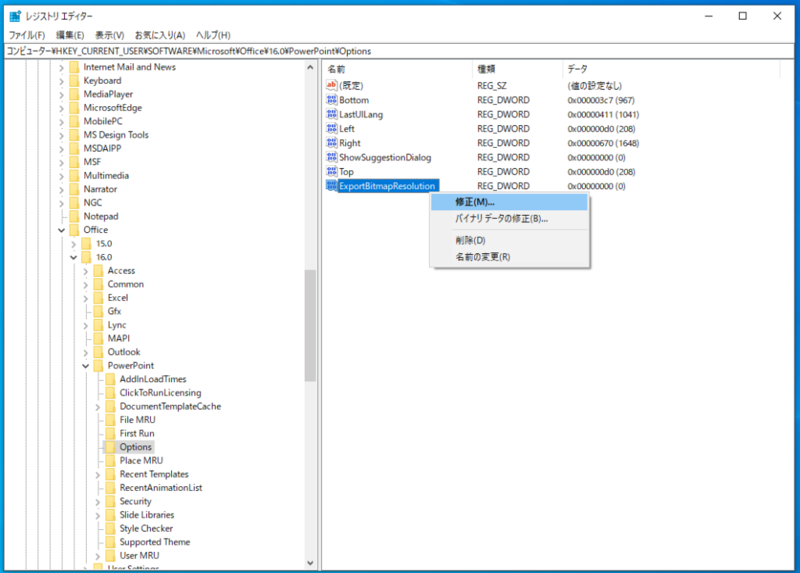Click the データ column header
800x573 pixels.
coord(671,69)
